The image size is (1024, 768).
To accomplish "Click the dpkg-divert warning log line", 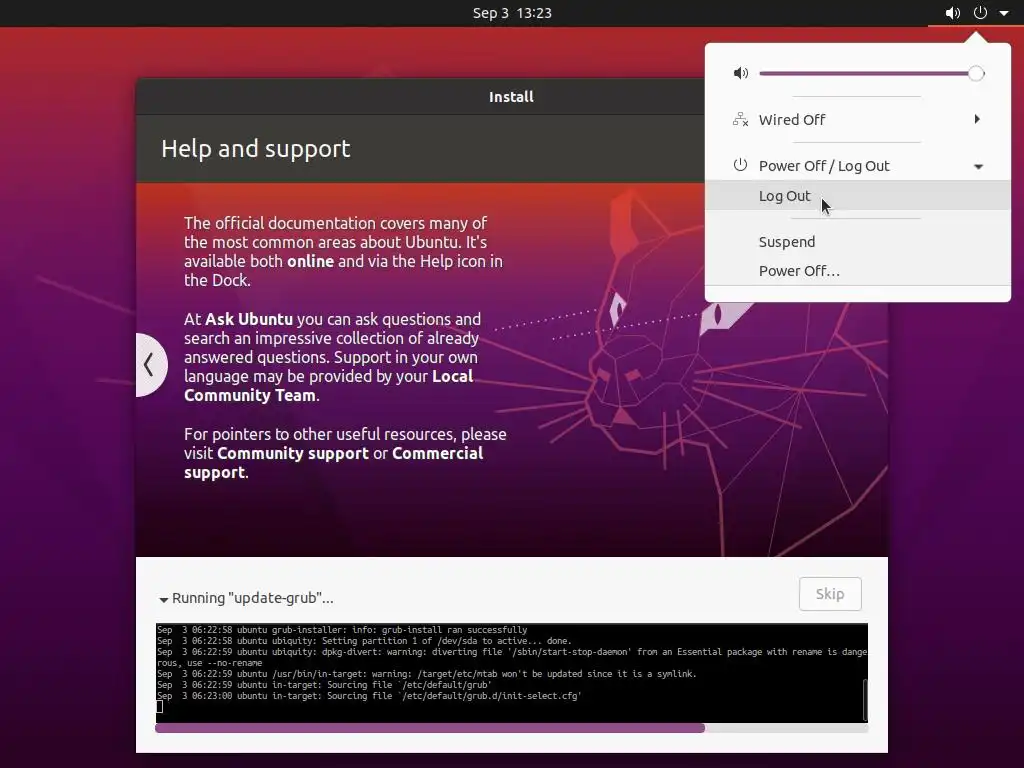I will 511,657.
